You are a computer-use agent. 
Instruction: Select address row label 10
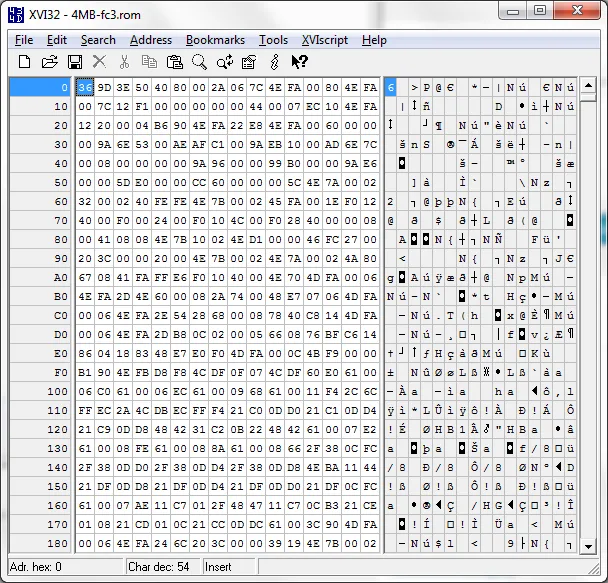[x=40, y=106]
